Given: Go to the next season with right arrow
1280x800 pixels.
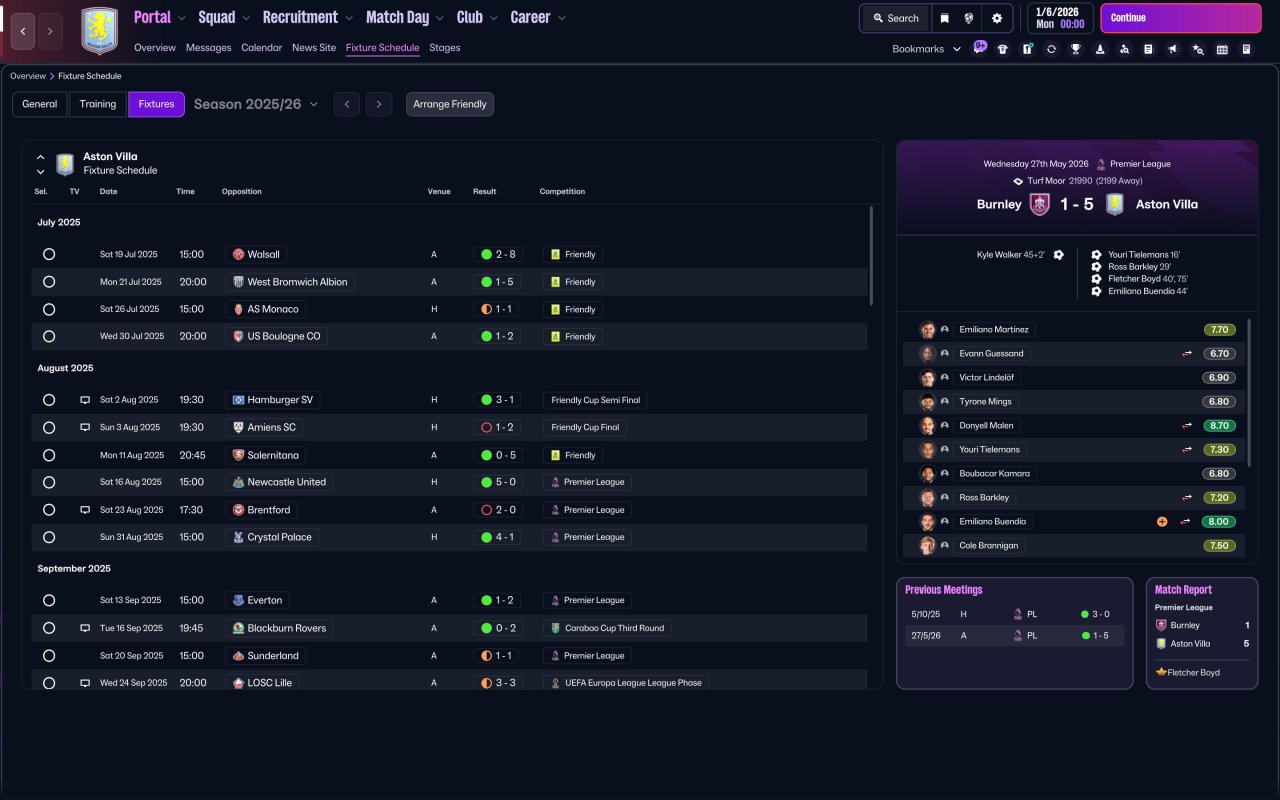Looking at the screenshot, I should click(378, 104).
